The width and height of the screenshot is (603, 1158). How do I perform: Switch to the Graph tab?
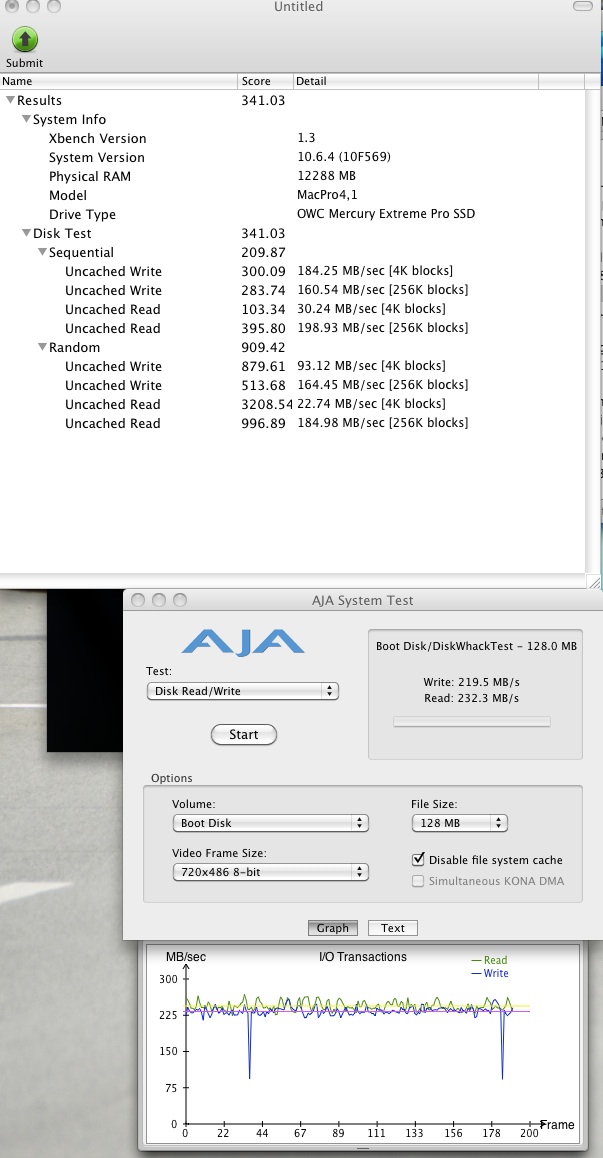333,928
